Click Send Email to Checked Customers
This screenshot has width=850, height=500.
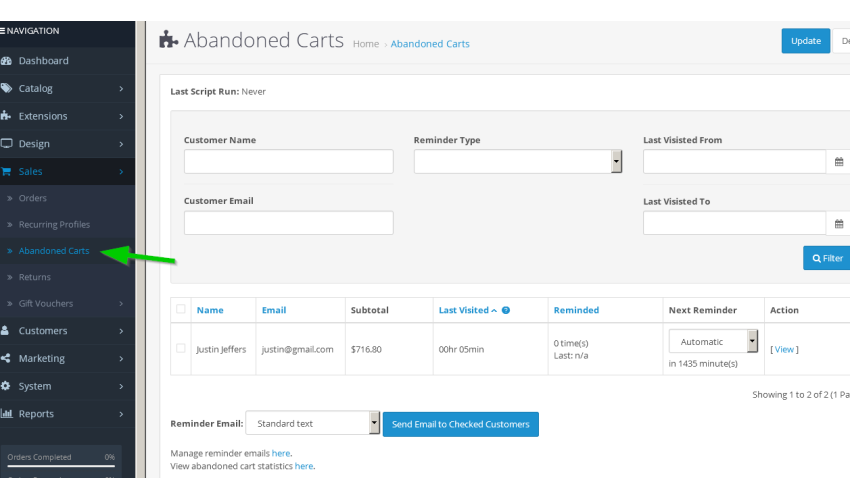(461, 424)
